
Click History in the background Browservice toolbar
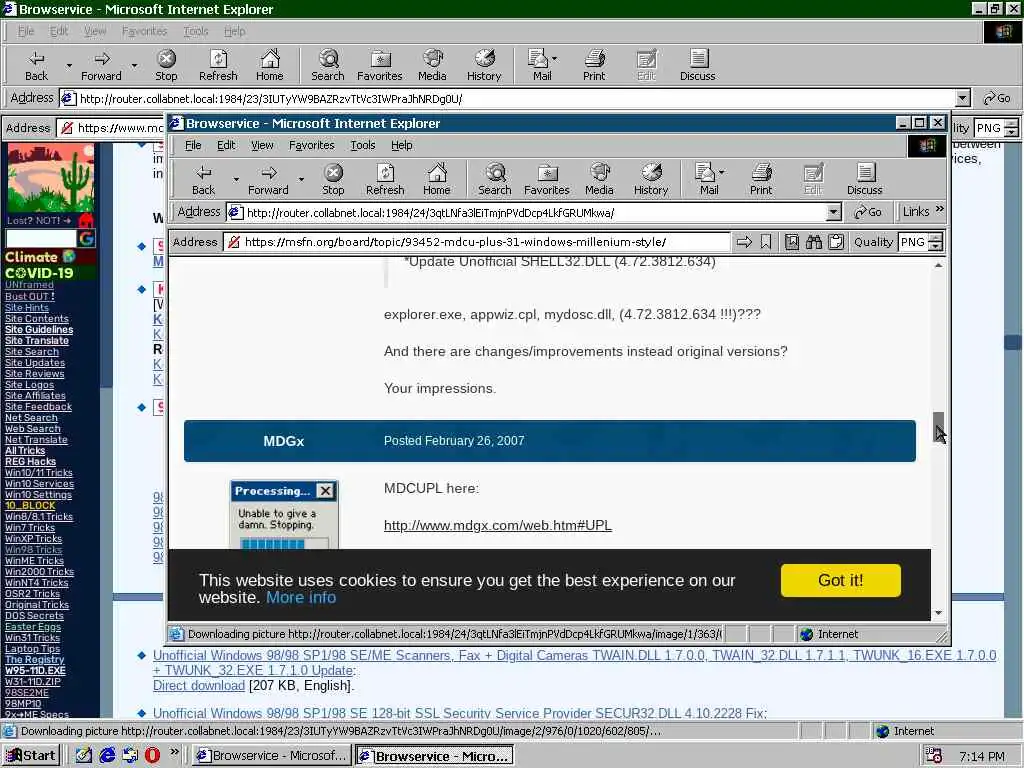click(484, 65)
